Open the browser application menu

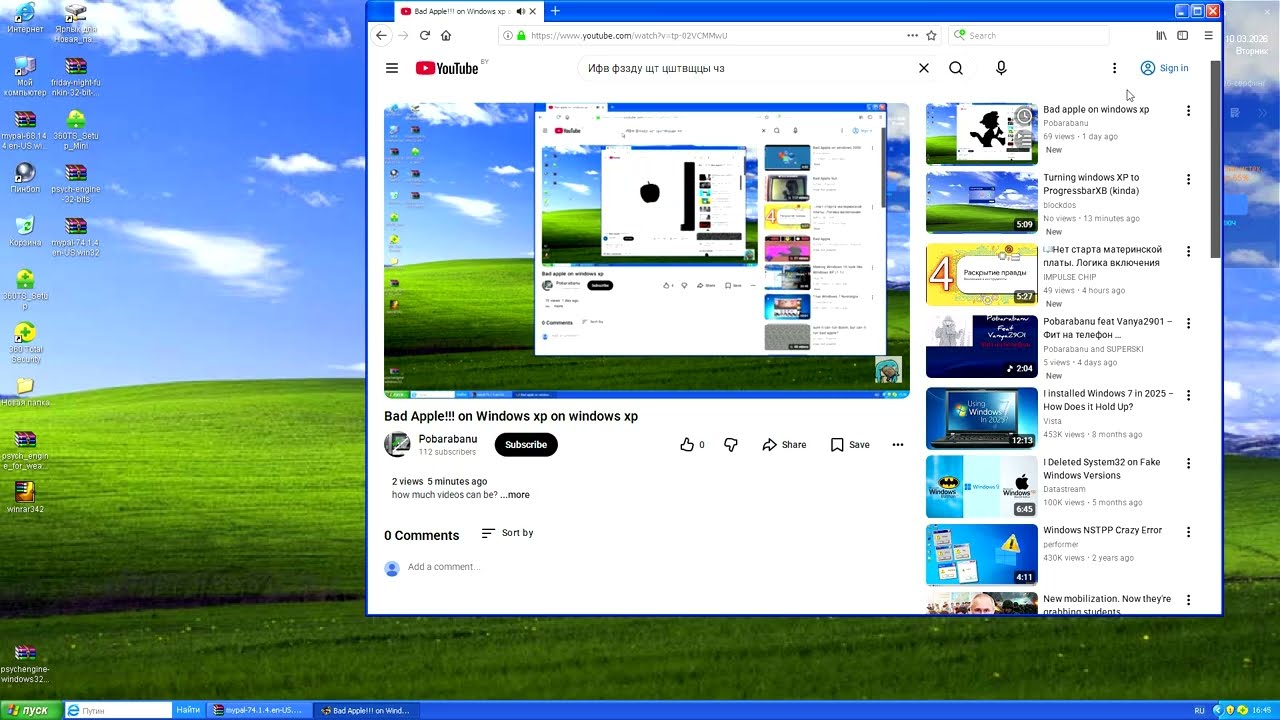pyautogui.click(x=1208, y=35)
